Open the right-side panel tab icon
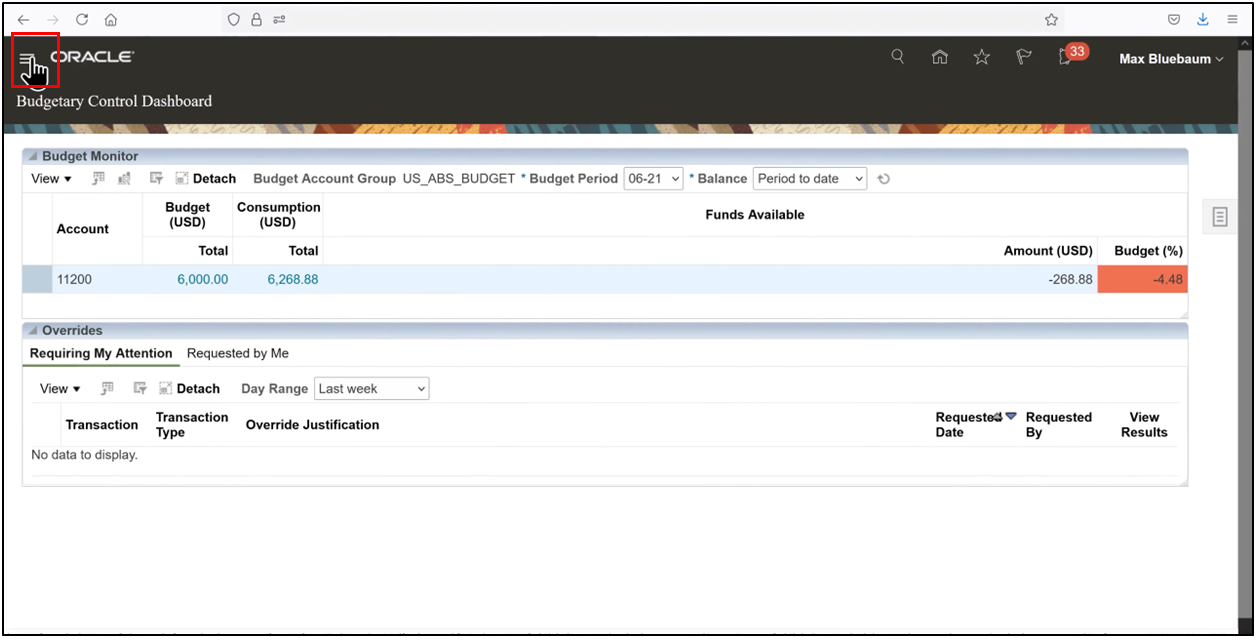Image resolution: width=1256 pixels, height=640 pixels. [x=1219, y=216]
